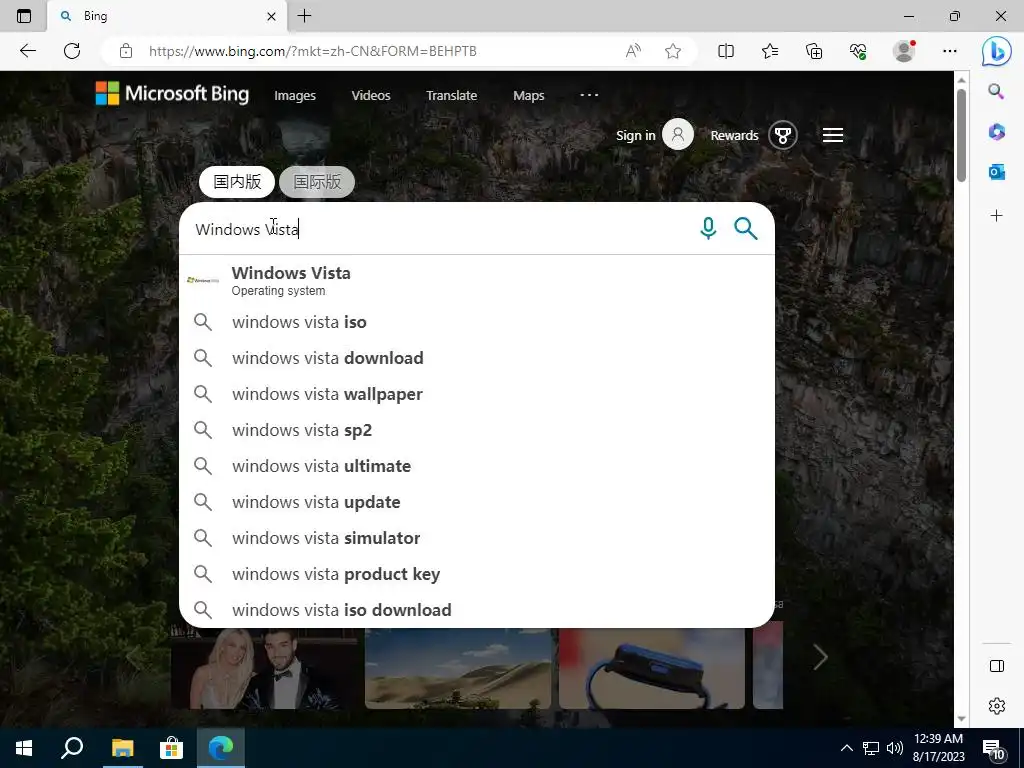Click the Bing Rewards trophy icon
Image resolution: width=1024 pixels, height=768 pixels.
click(782, 135)
